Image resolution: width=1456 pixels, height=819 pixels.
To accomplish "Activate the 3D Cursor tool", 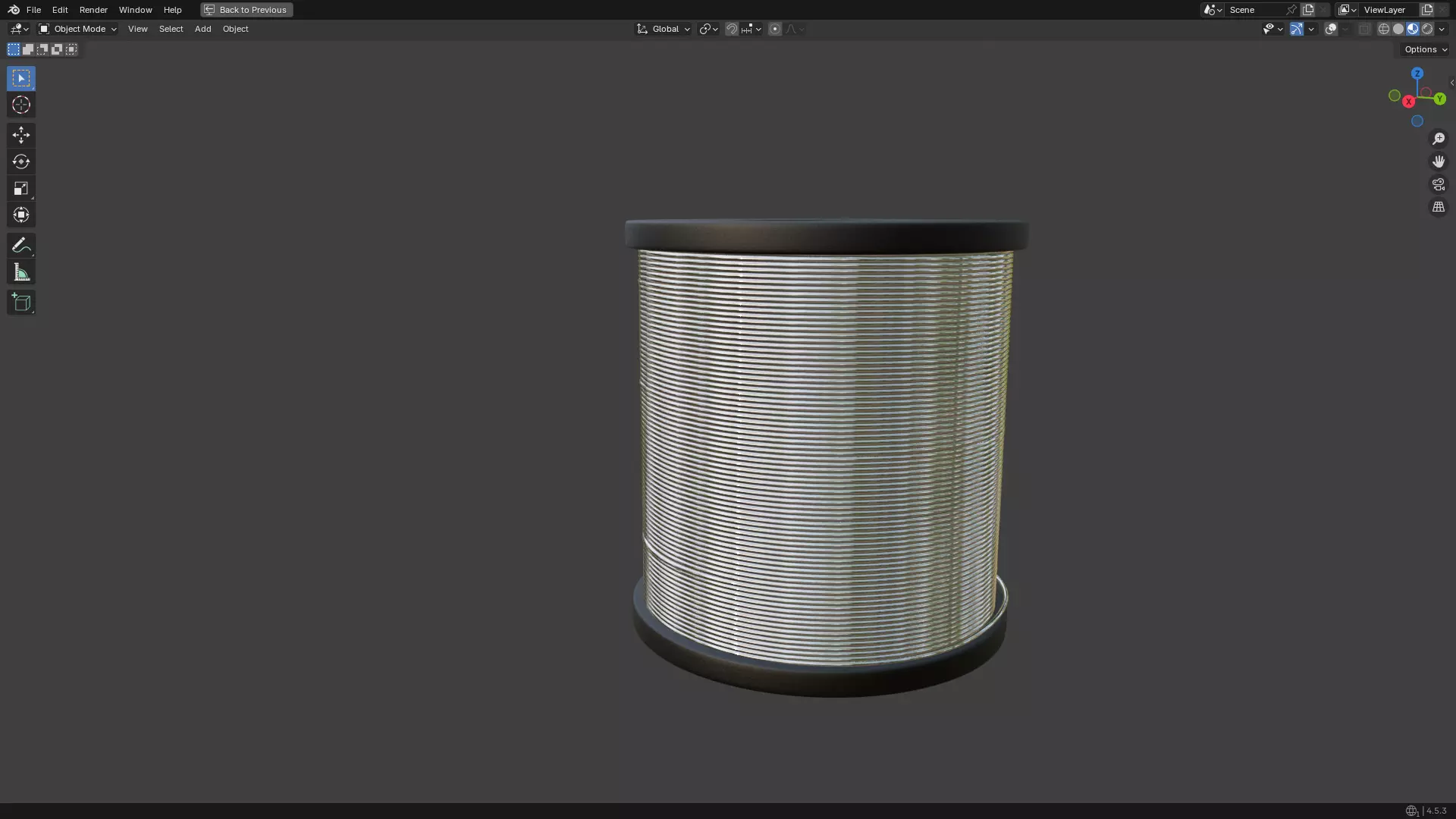I will click(21, 105).
